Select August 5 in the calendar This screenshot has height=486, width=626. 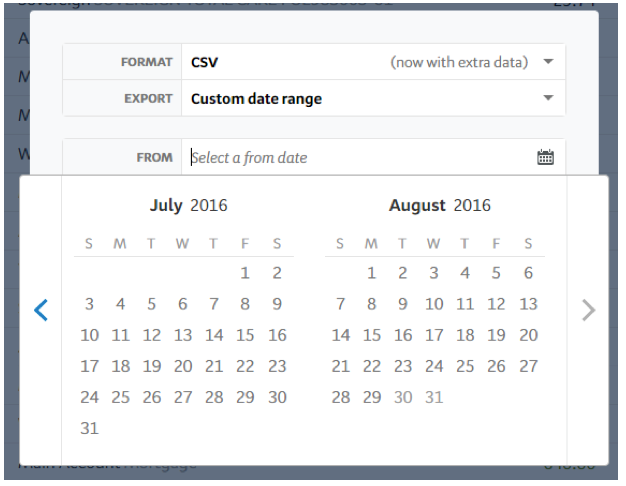(496, 273)
